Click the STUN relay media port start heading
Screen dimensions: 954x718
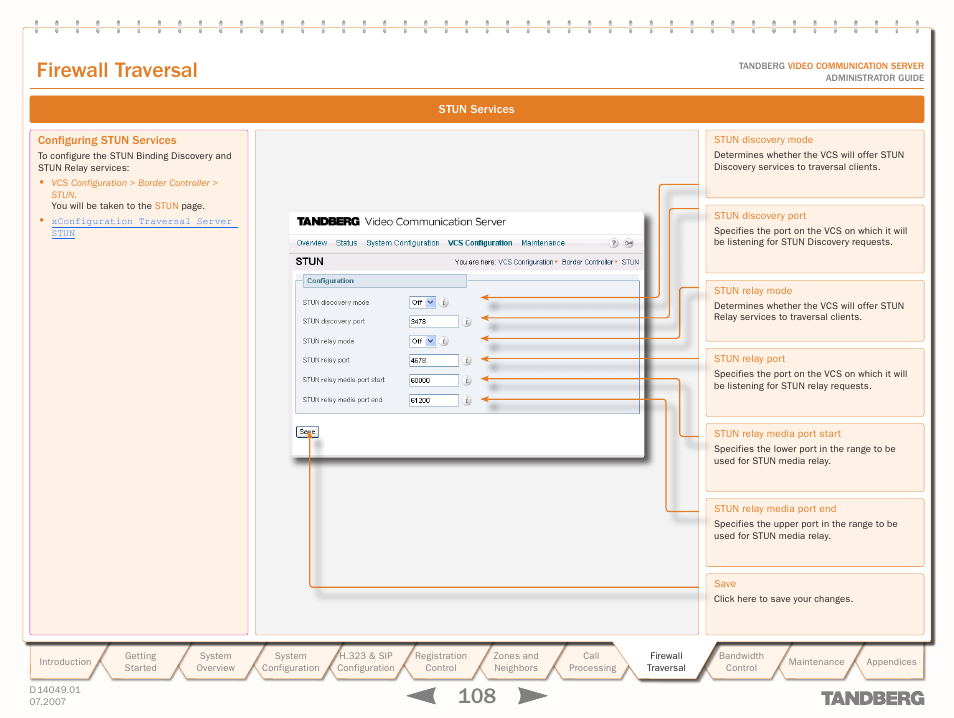point(777,434)
